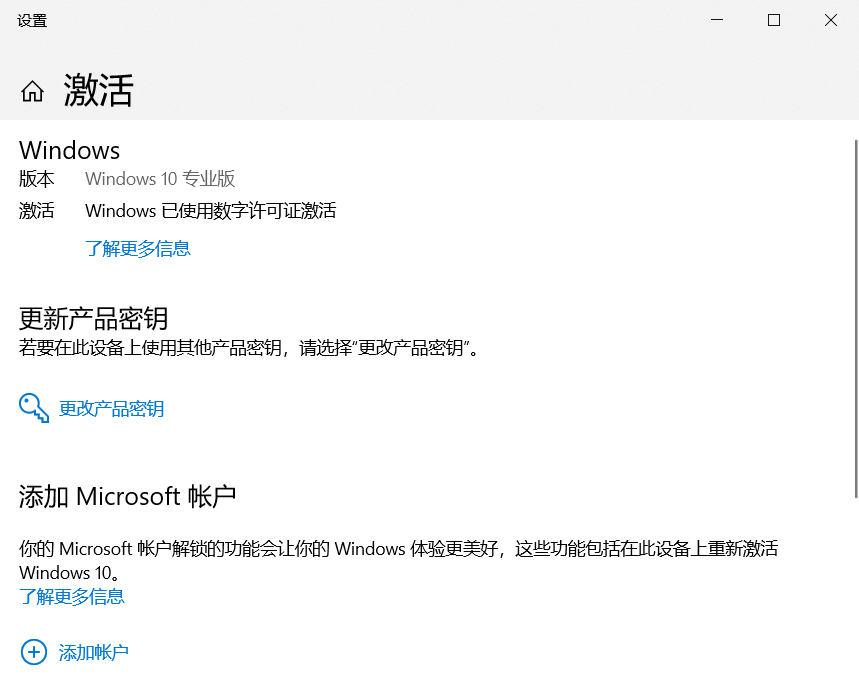The height and width of the screenshot is (690, 859).
Task: Click the Windows section heading
Action: [x=70, y=150]
